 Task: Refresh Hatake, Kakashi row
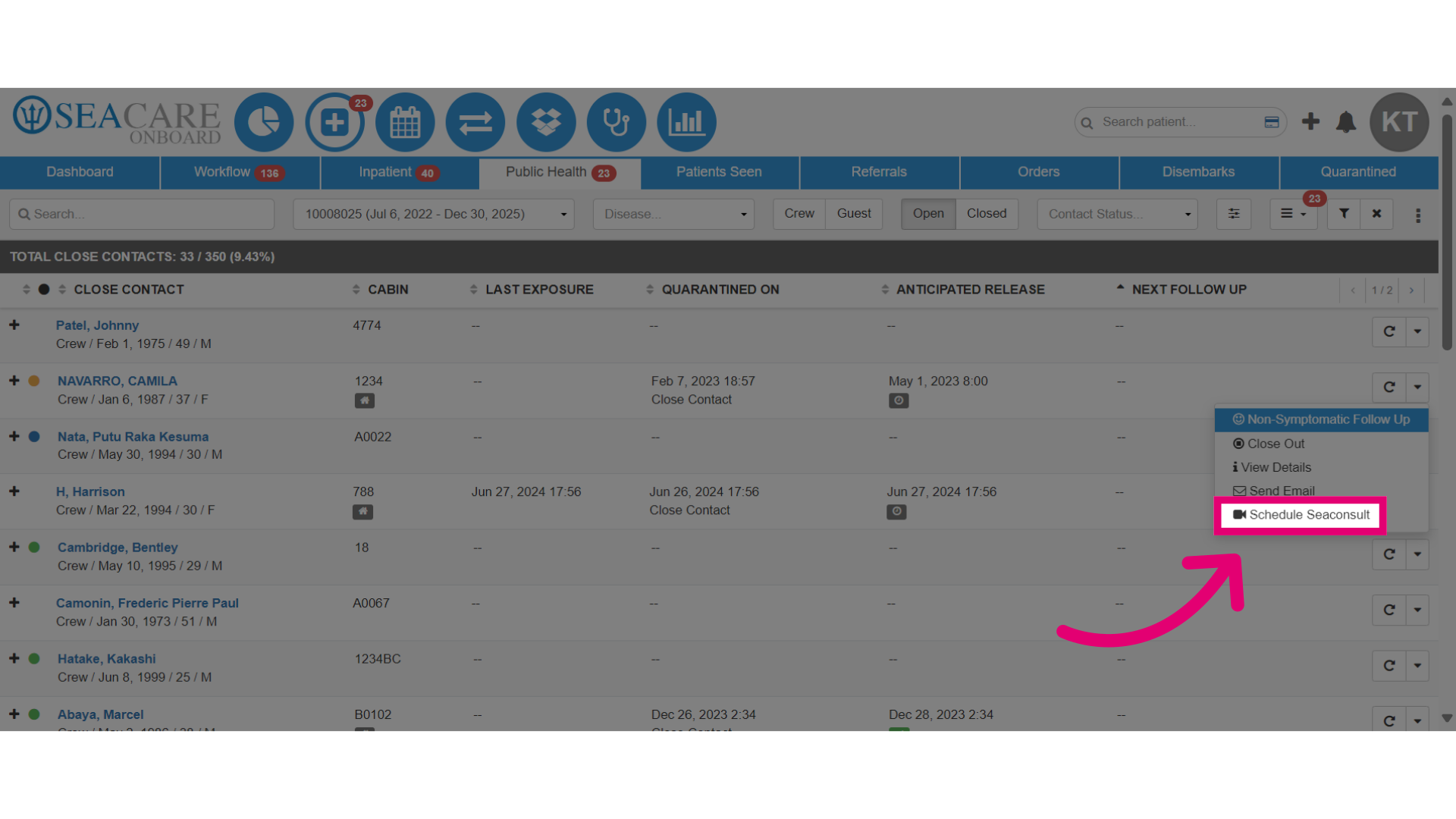pyautogui.click(x=1389, y=666)
